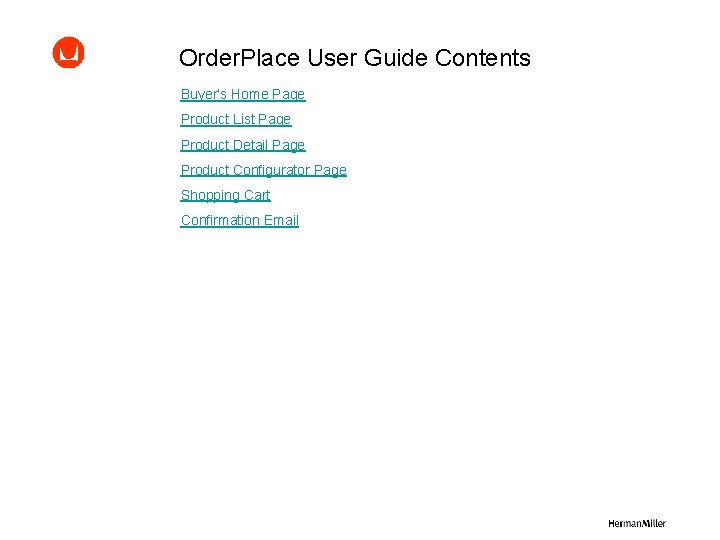Click the HermanMiller wordmark at the bottom
The image size is (720, 540).
(637, 523)
